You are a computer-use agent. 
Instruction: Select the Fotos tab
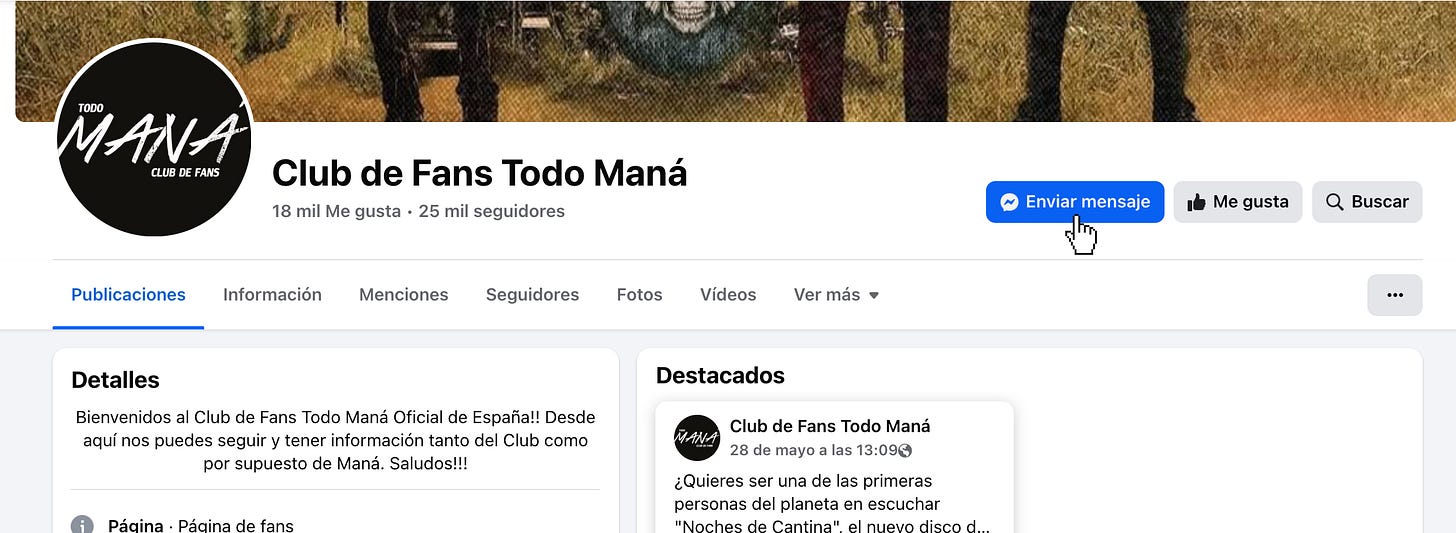pyautogui.click(x=640, y=295)
